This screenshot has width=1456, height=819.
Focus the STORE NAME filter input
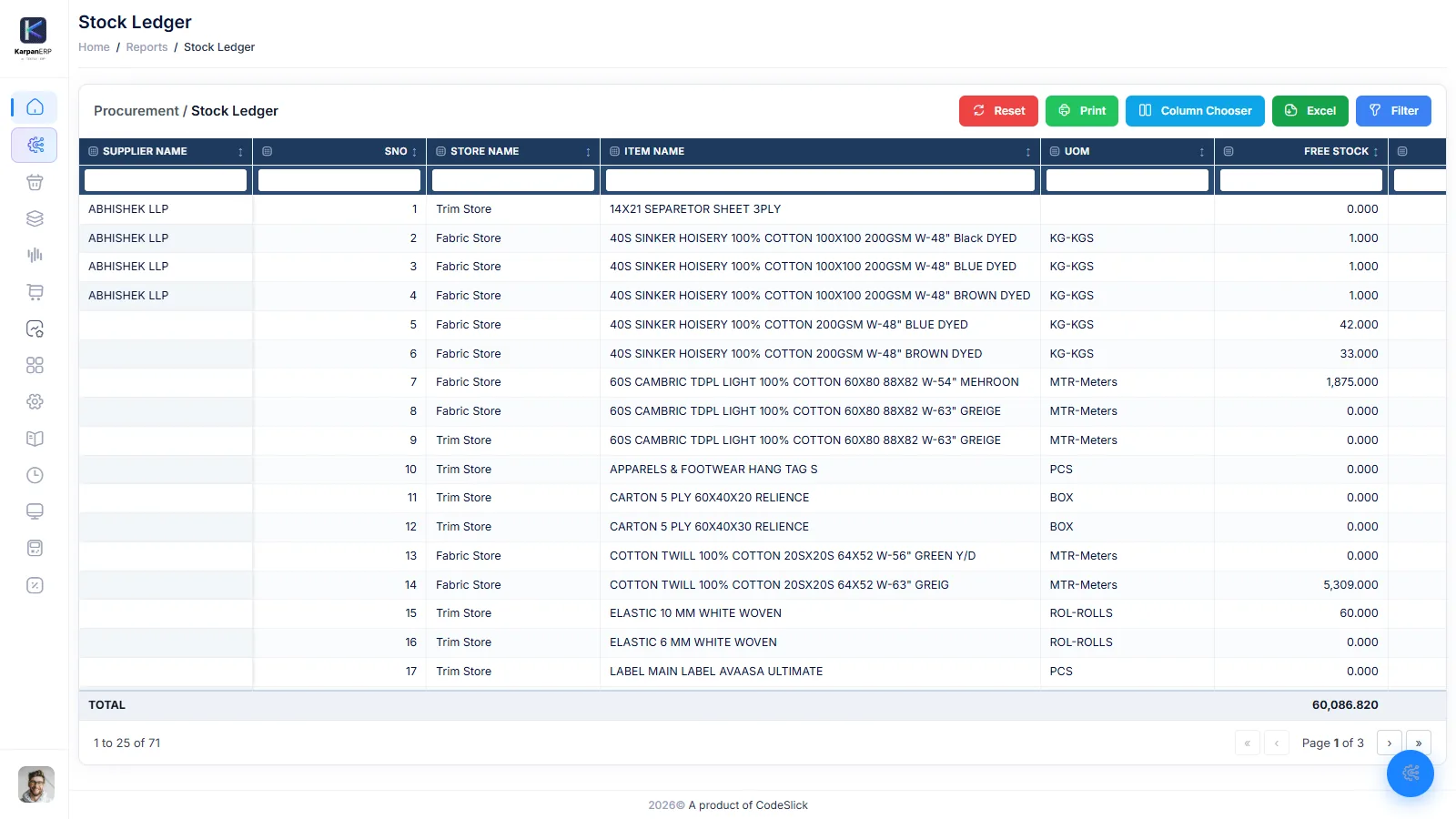coord(513,180)
